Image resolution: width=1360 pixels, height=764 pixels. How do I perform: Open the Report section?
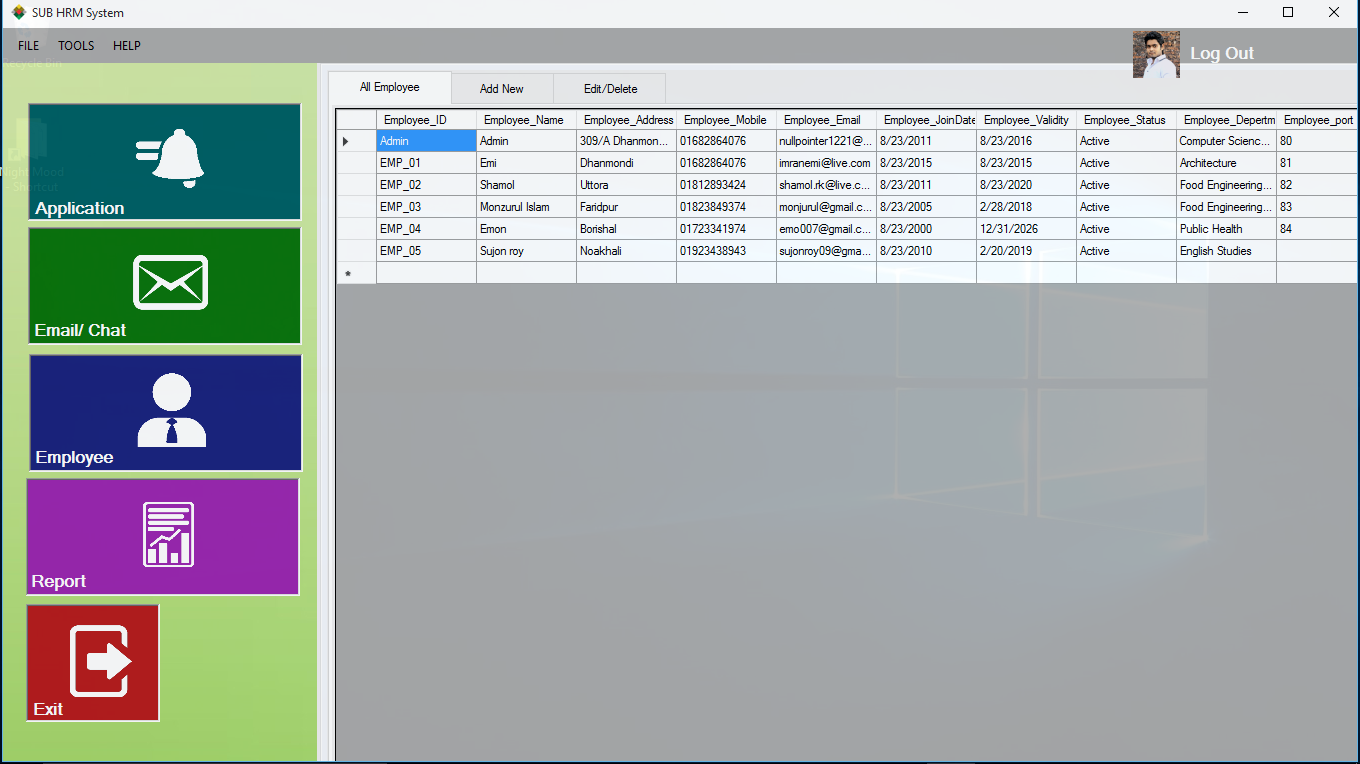(162, 537)
